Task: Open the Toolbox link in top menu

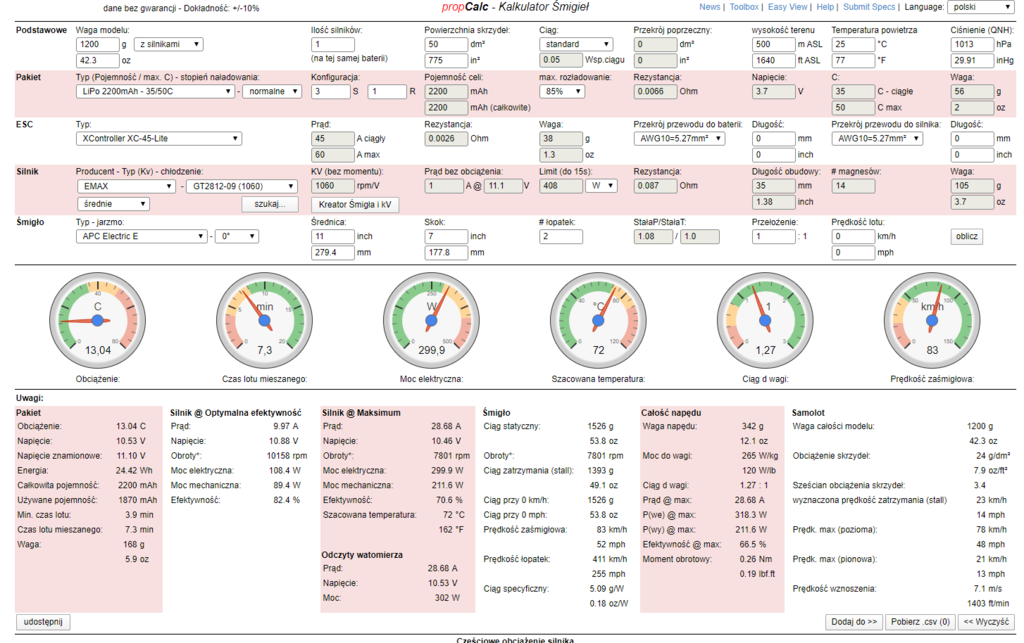Action: click(744, 7)
